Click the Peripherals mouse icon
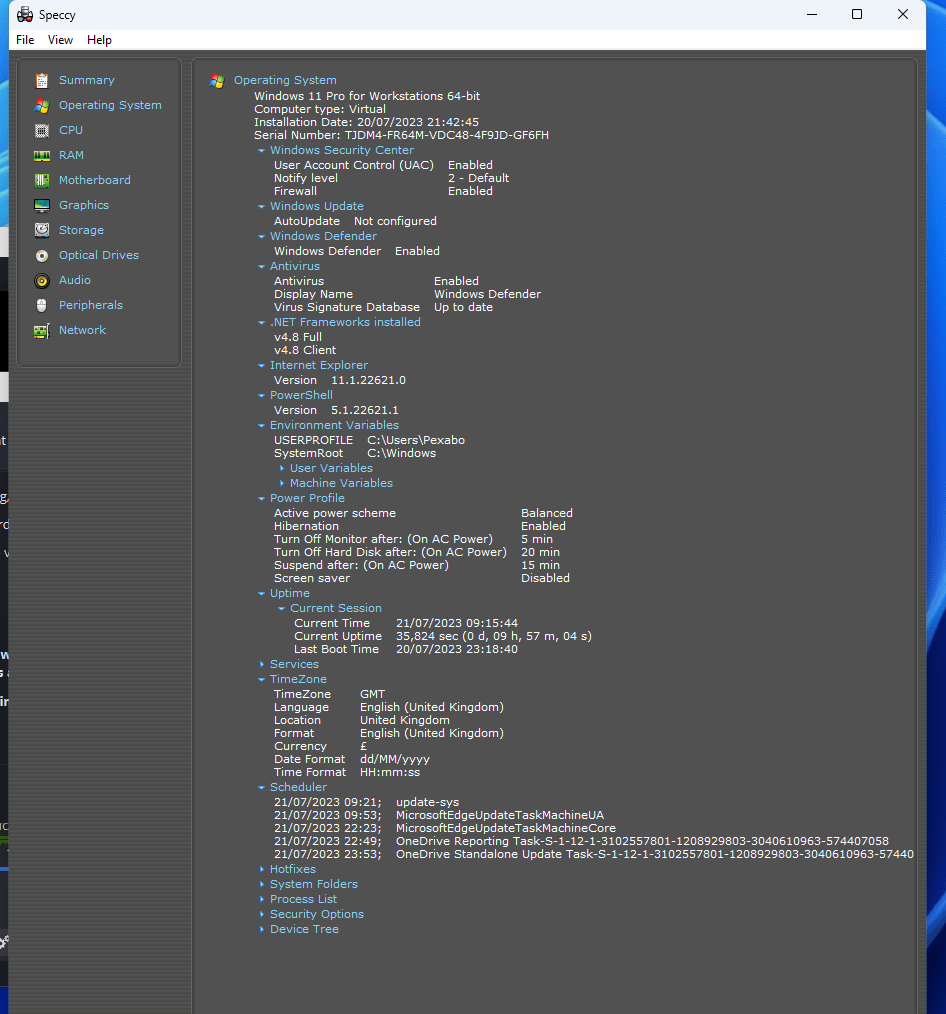This screenshot has height=1014, width=946. [42, 305]
